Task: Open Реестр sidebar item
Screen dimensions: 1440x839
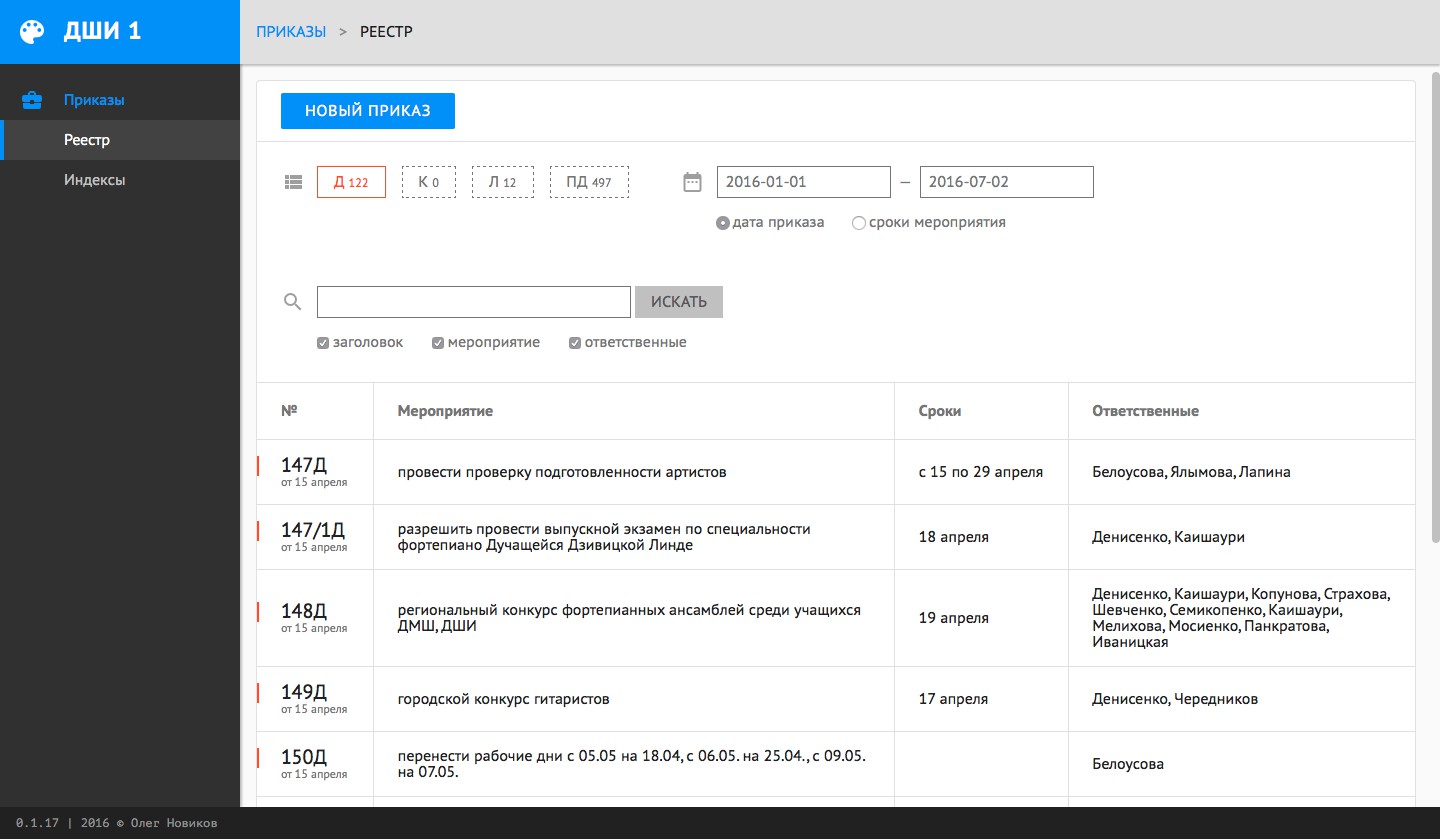Action: [120, 140]
